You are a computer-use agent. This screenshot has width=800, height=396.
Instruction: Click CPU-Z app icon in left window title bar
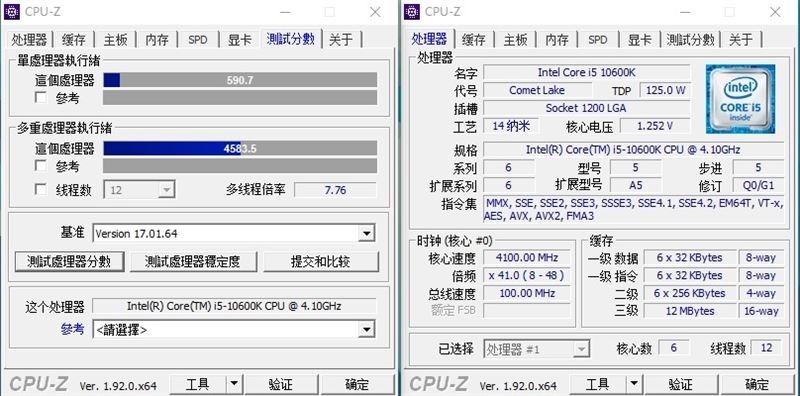(x=12, y=11)
